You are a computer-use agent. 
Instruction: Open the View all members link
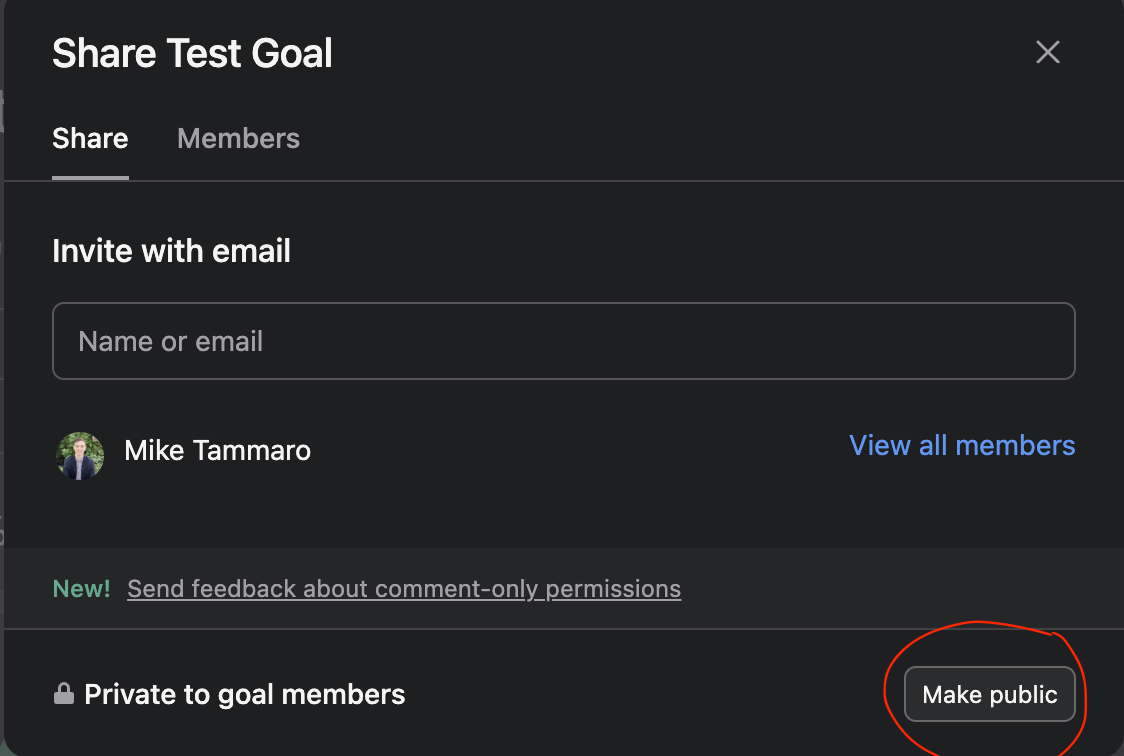(x=962, y=445)
